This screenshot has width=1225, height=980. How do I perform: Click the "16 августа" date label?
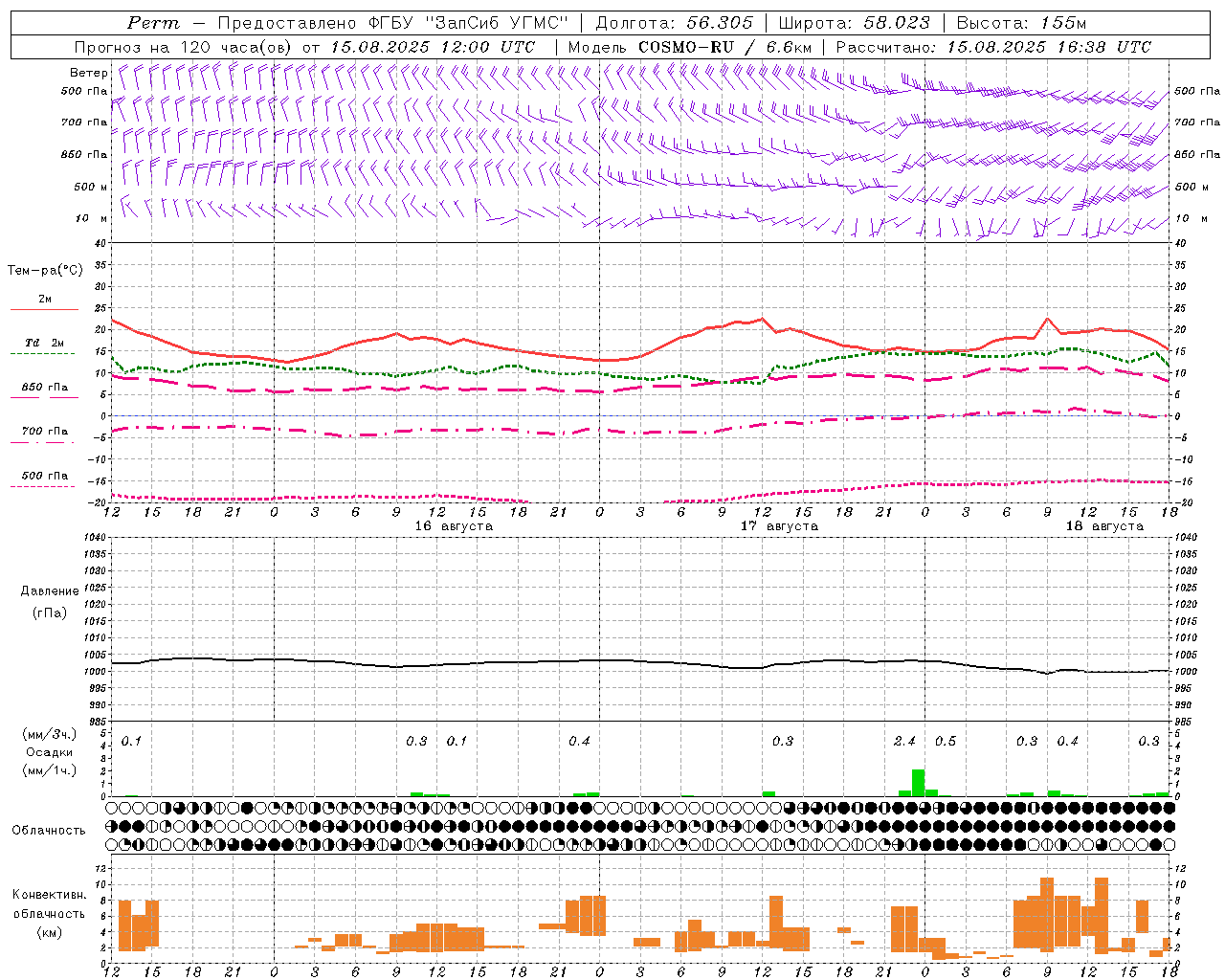point(454,526)
